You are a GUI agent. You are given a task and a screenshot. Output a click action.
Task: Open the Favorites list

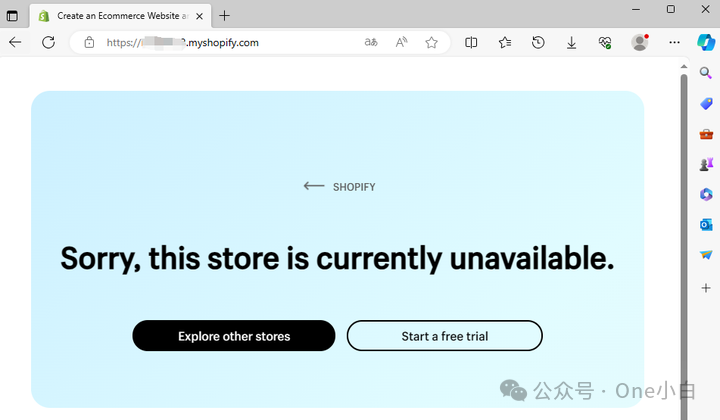tap(505, 43)
